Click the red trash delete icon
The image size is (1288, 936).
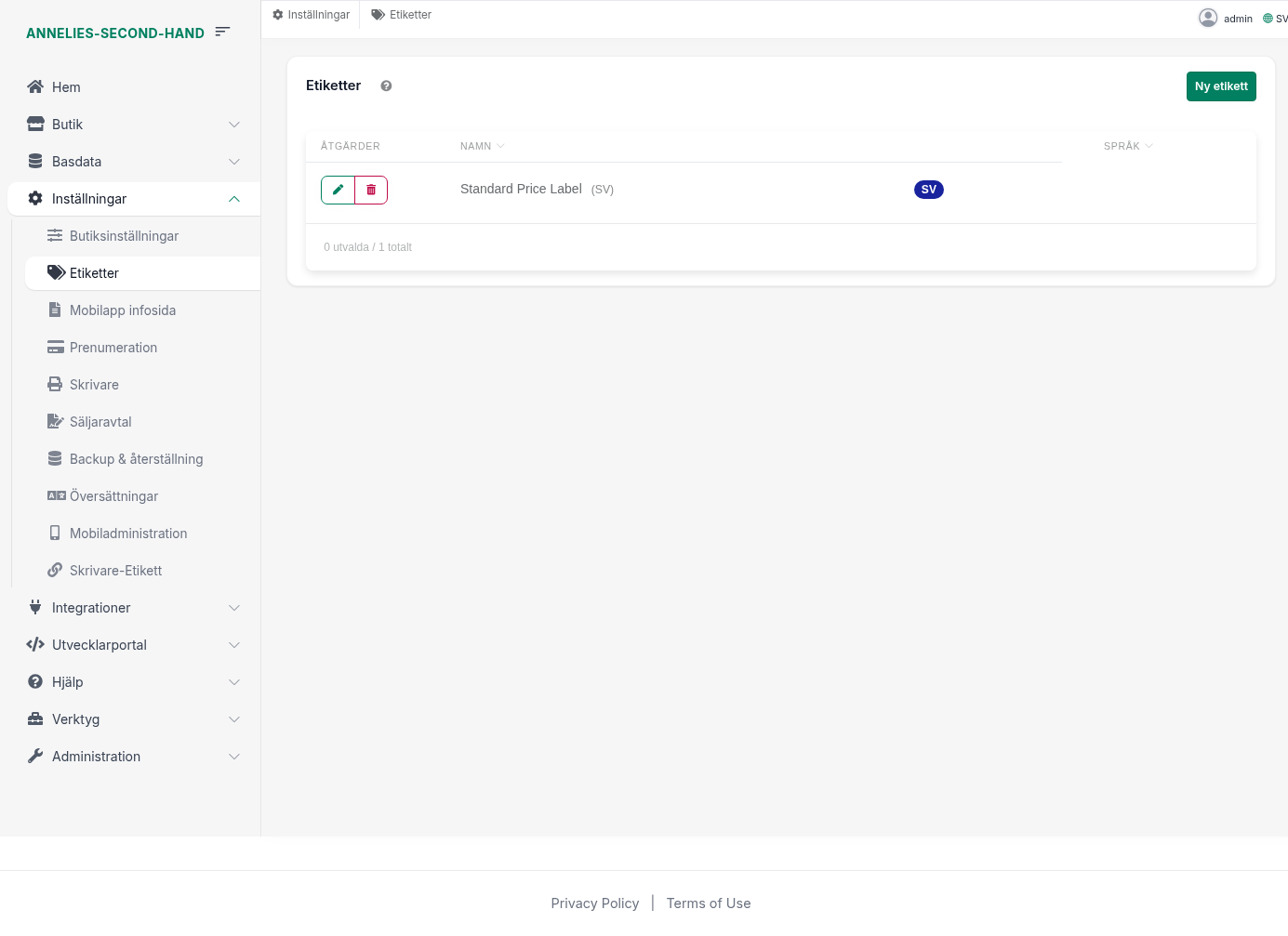(371, 190)
